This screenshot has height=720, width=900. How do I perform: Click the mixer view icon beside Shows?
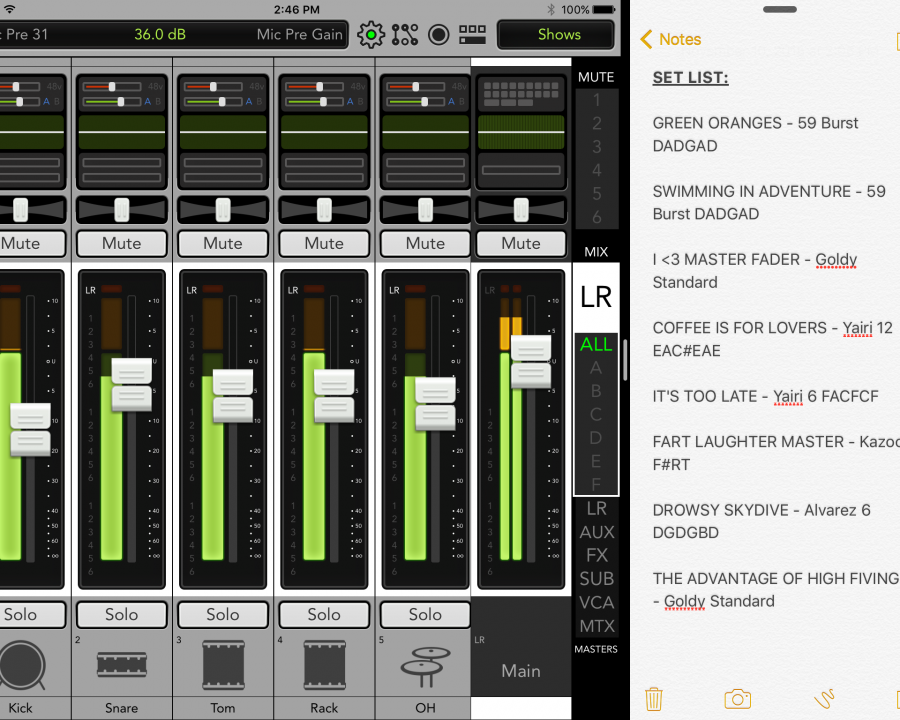point(472,35)
